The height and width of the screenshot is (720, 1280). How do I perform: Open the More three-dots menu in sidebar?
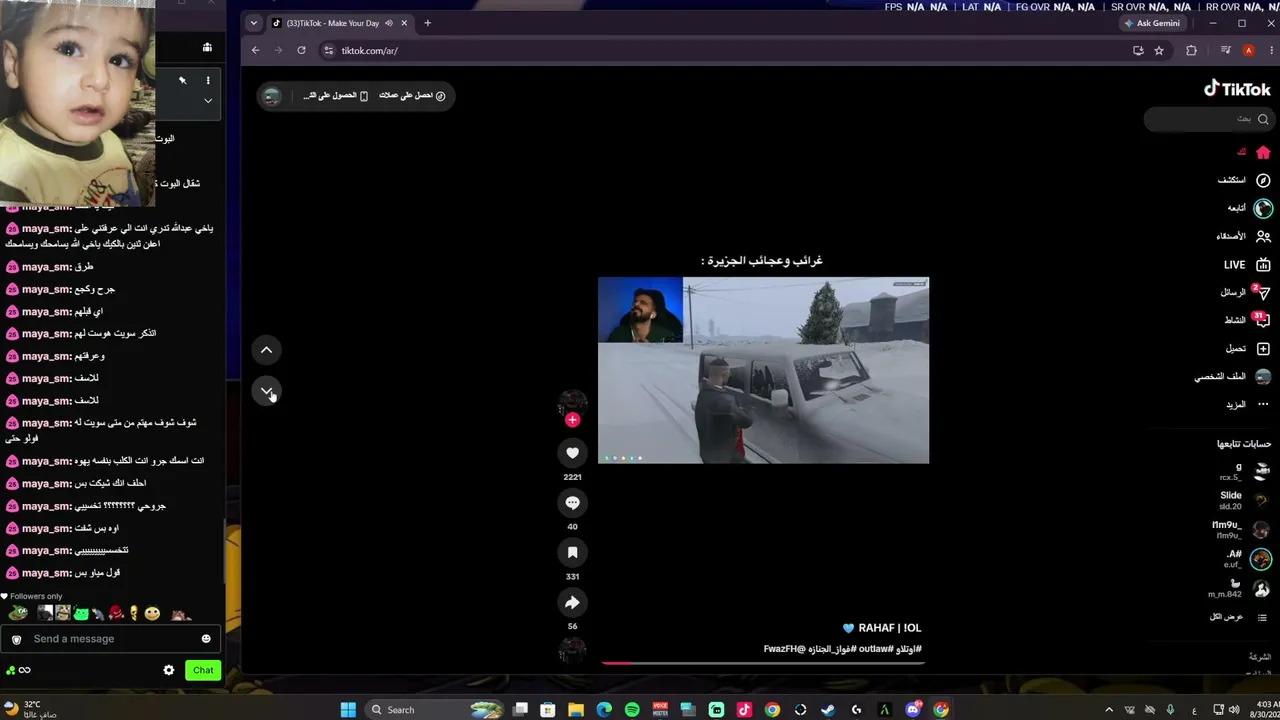click(x=1263, y=405)
